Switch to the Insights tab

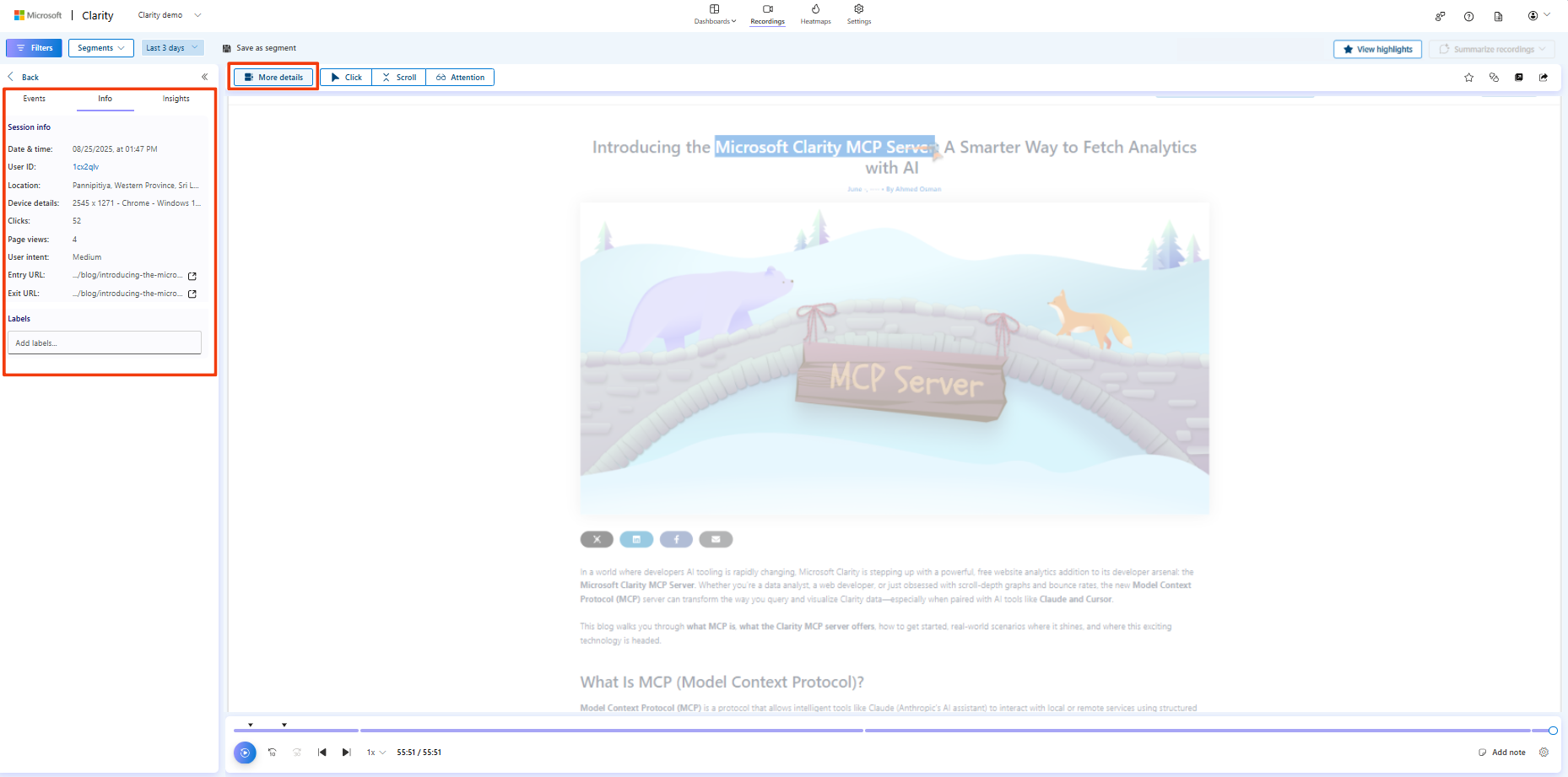176,99
